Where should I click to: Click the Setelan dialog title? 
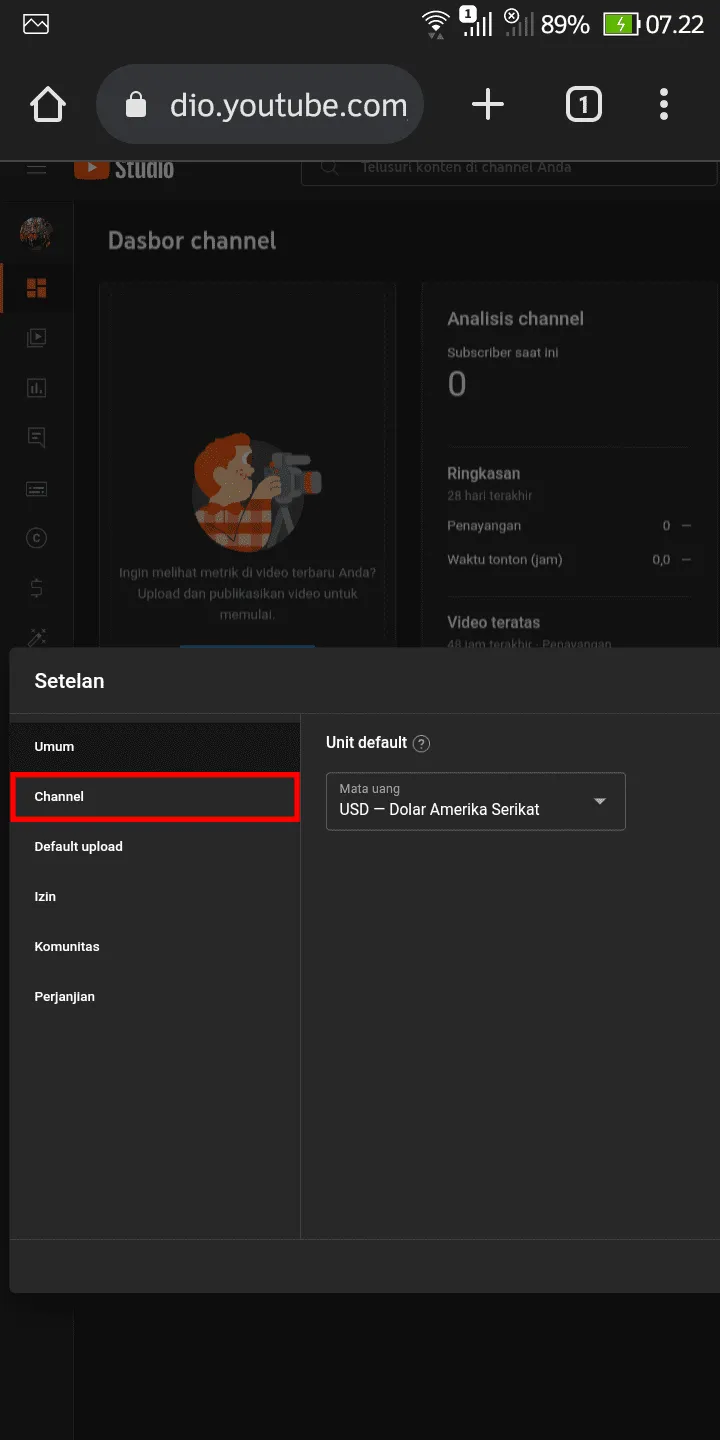[x=70, y=682]
